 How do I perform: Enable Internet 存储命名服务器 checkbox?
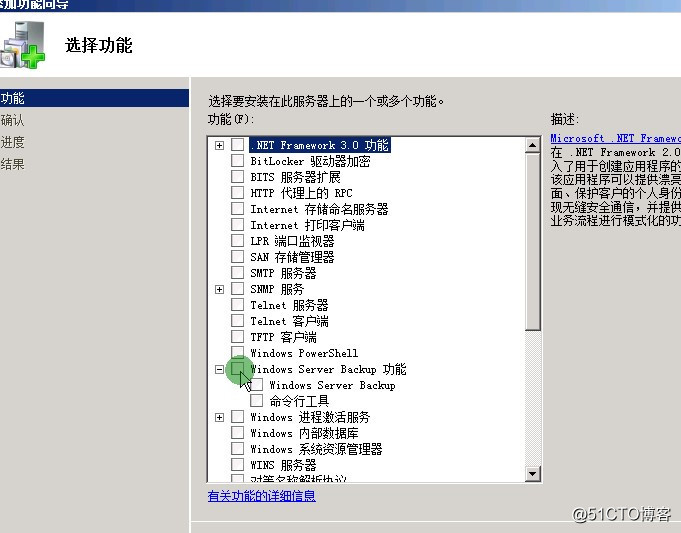237,209
